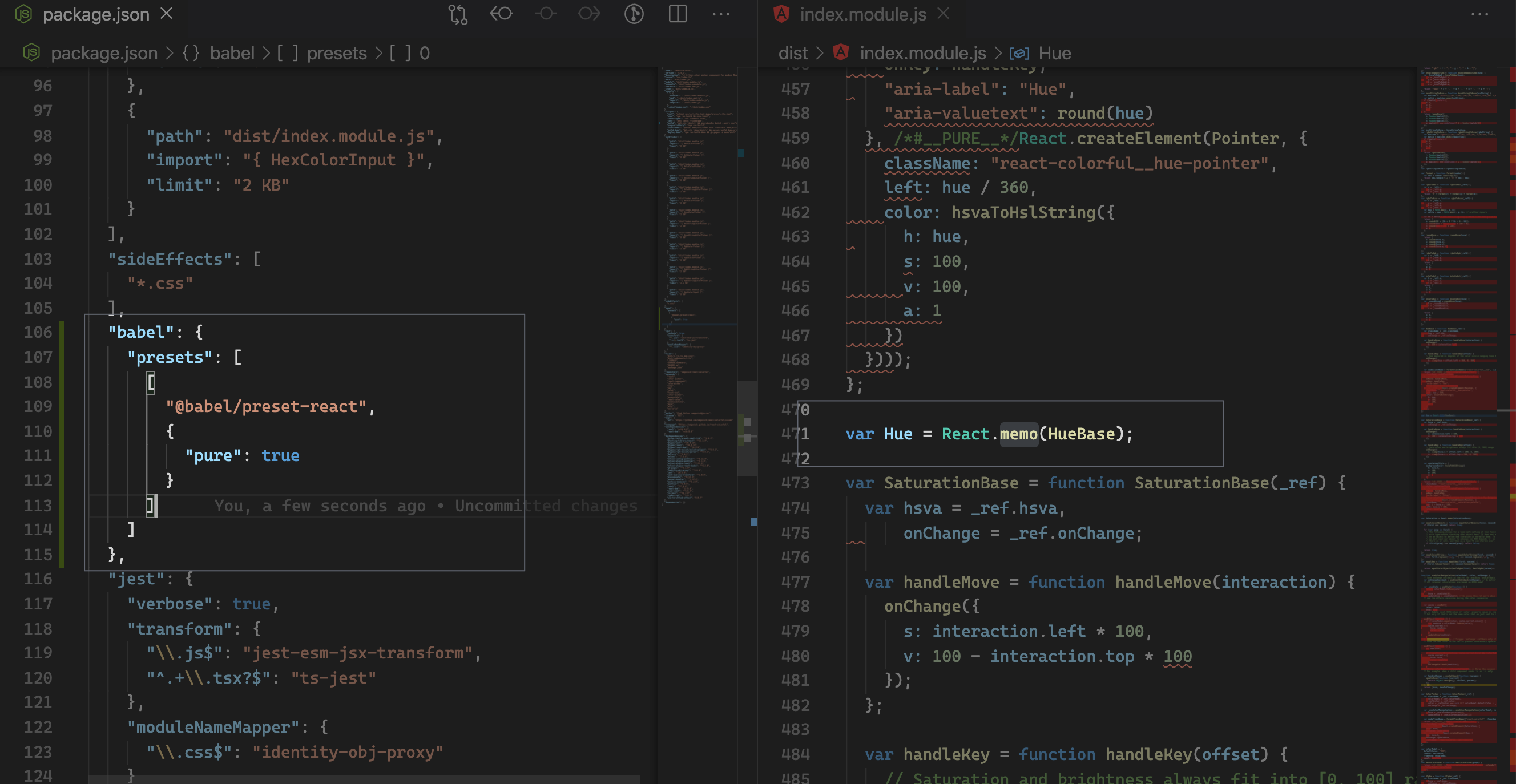Split the package.json editor right
Viewport: 1516px width, 784px height.
(x=678, y=14)
